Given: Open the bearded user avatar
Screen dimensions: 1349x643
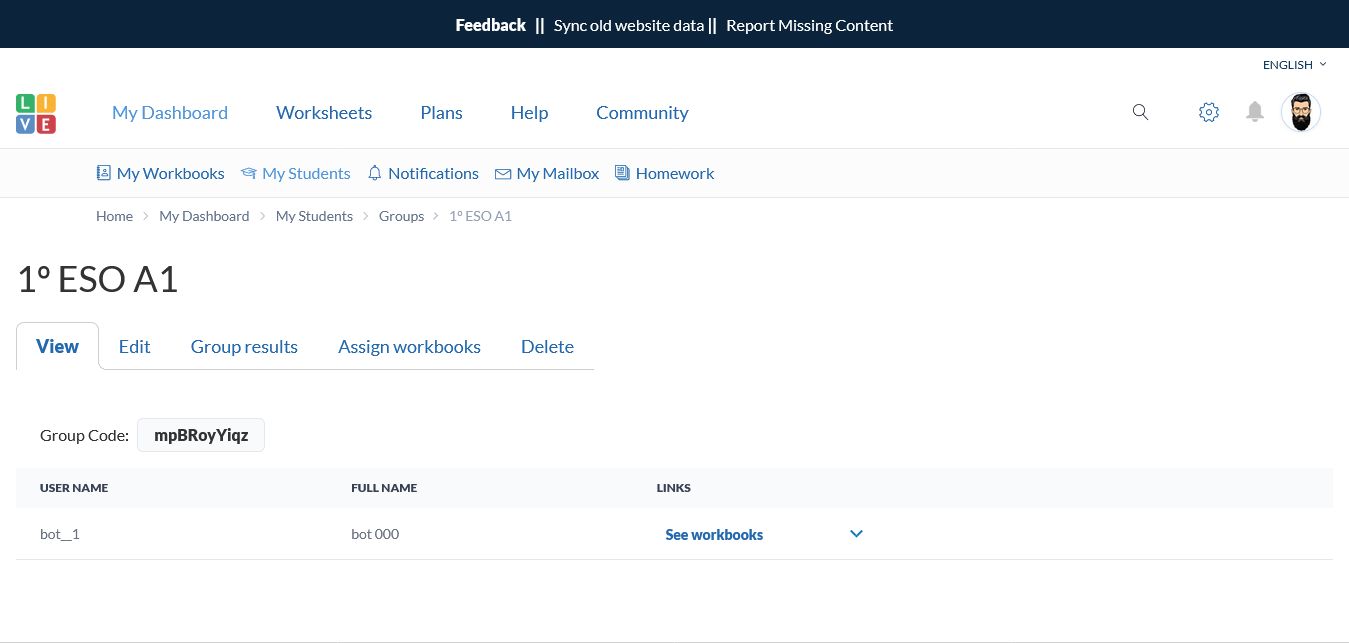Looking at the screenshot, I should (x=1300, y=112).
